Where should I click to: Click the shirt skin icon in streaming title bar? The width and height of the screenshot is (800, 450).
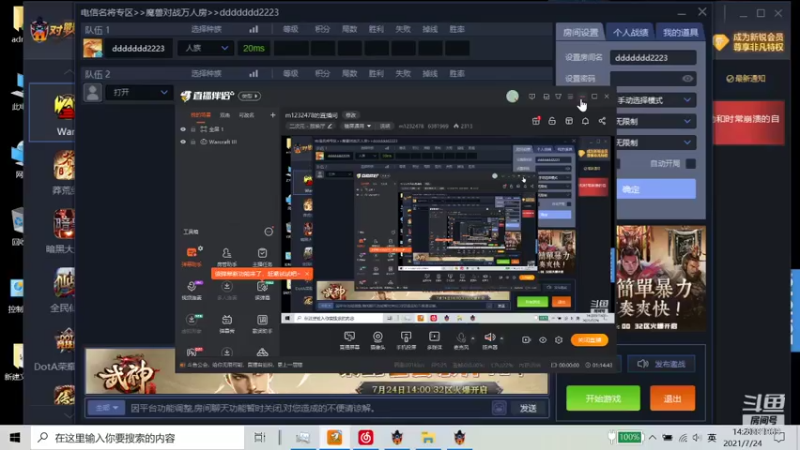click(x=558, y=96)
